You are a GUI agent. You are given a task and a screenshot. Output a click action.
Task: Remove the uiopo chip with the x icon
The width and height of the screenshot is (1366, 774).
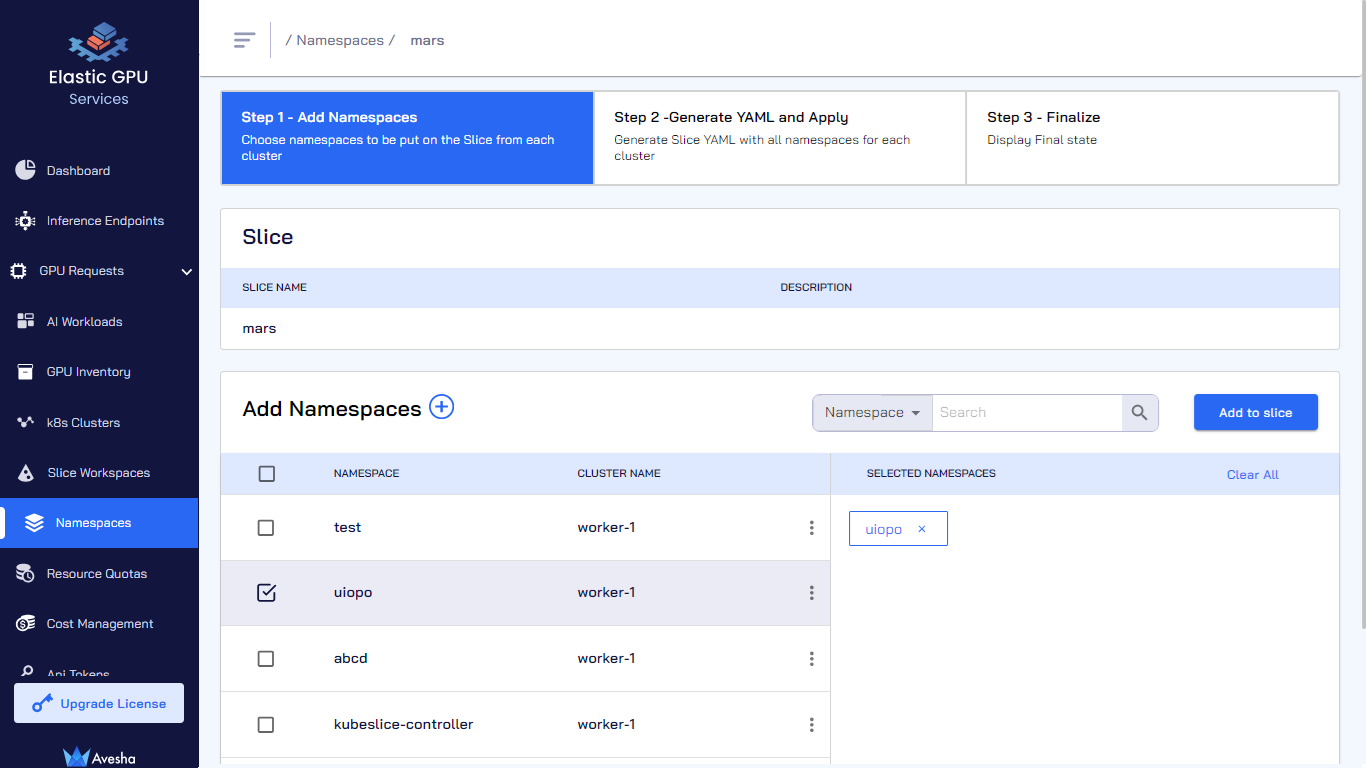pos(922,529)
